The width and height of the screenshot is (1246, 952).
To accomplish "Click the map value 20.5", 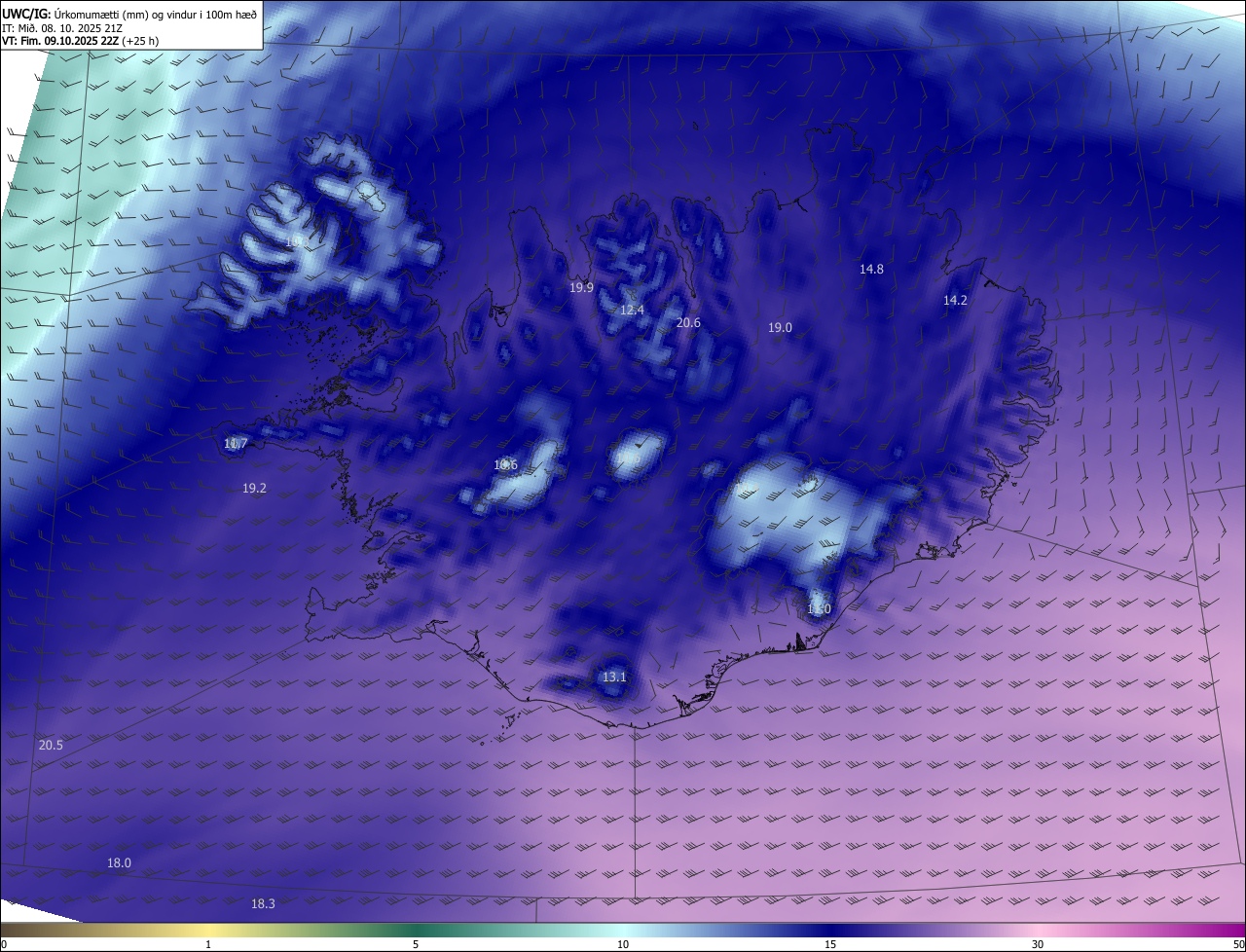I will tap(51, 745).
